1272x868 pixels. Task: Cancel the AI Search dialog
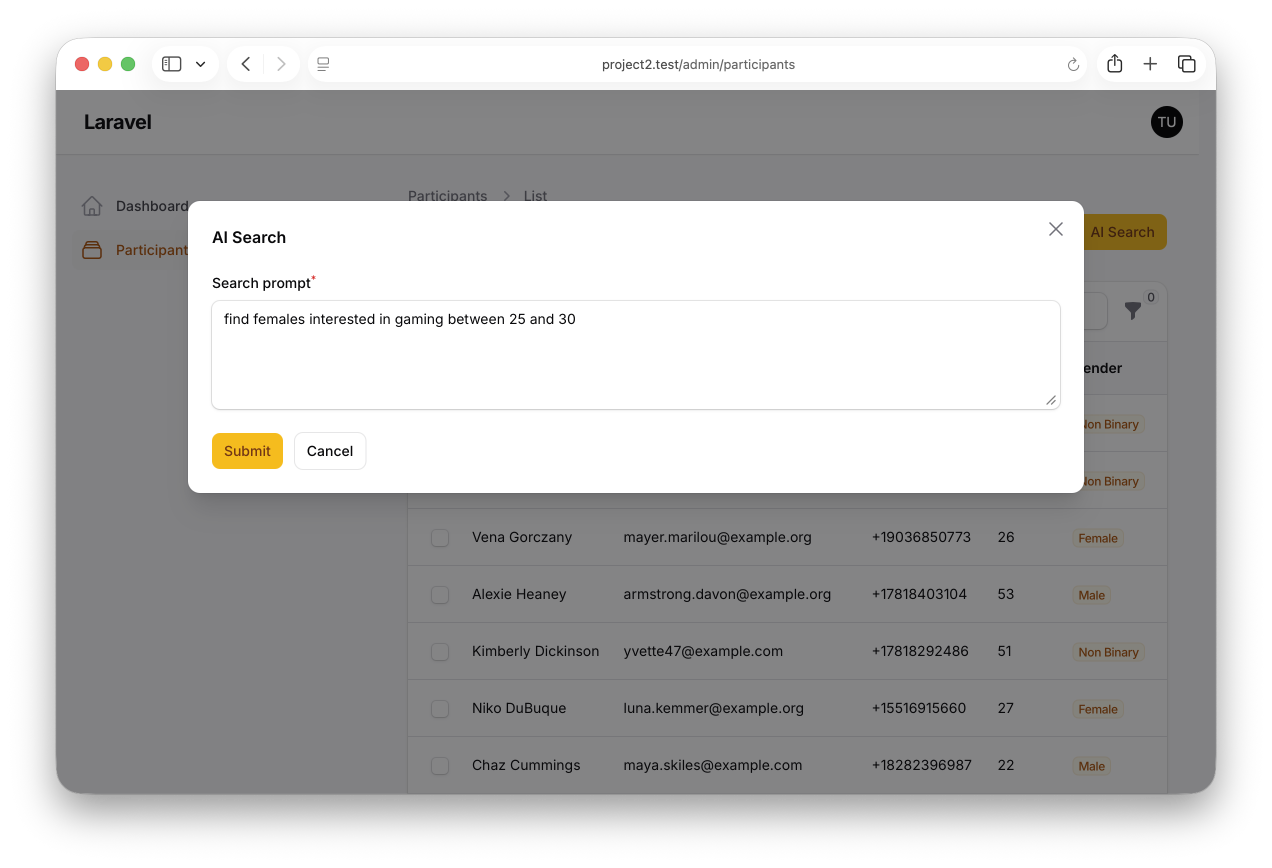pyautogui.click(x=330, y=451)
